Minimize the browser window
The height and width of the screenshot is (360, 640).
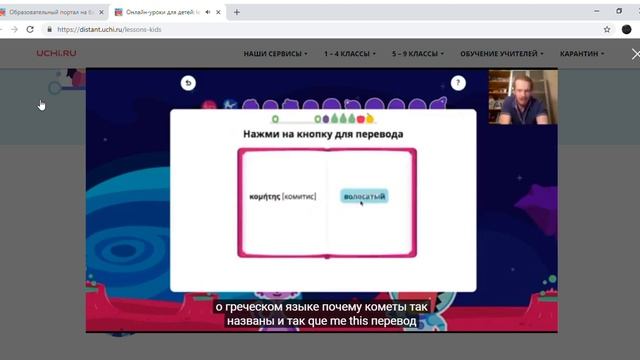(x=597, y=11)
